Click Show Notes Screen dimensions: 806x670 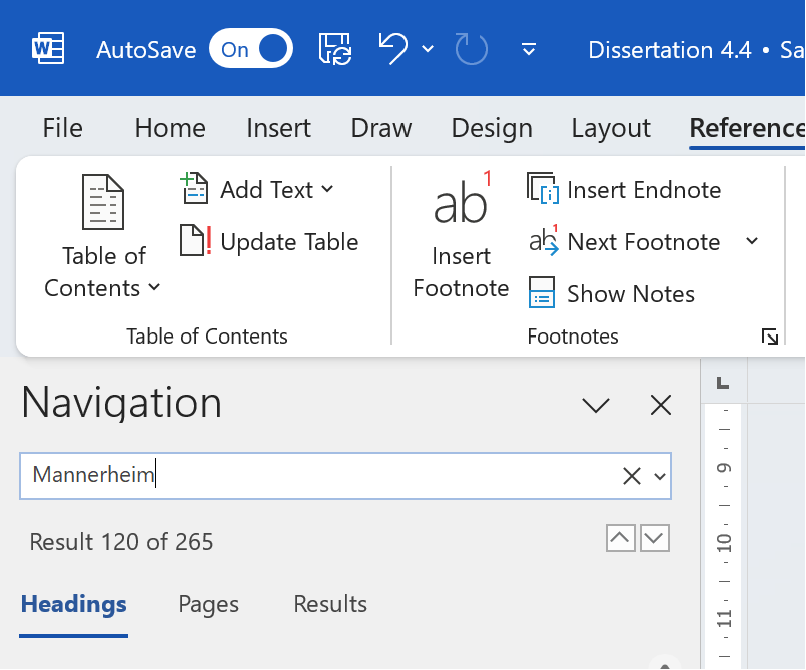click(612, 294)
